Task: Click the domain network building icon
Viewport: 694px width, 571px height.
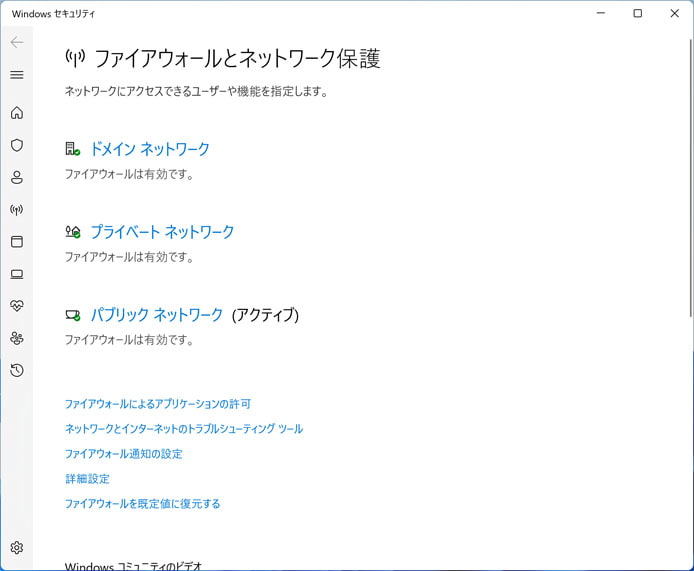Action: tap(73, 149)
